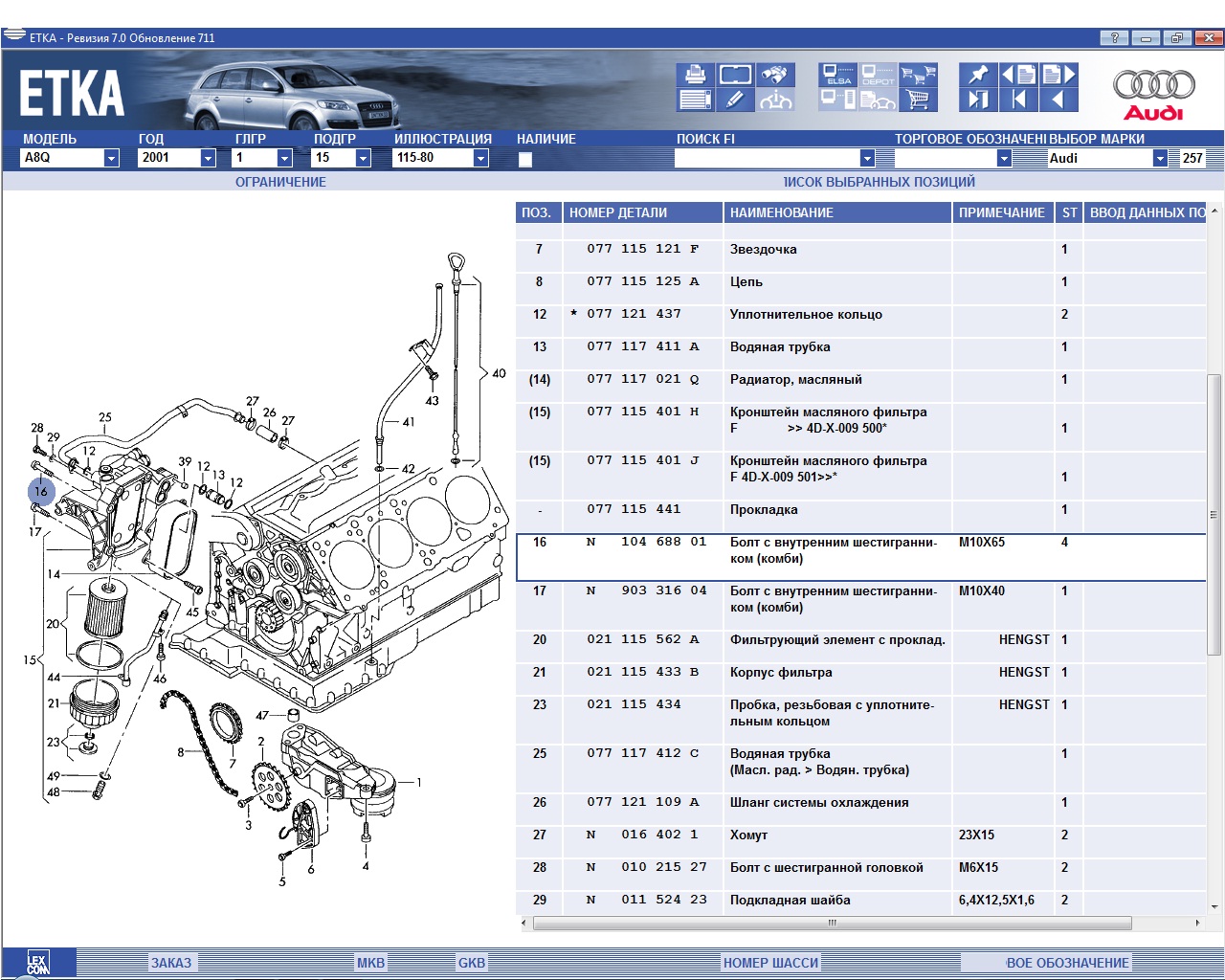
Task: Click the НОМЕР ШАССИ button
Action: click(x=770, y=963)
